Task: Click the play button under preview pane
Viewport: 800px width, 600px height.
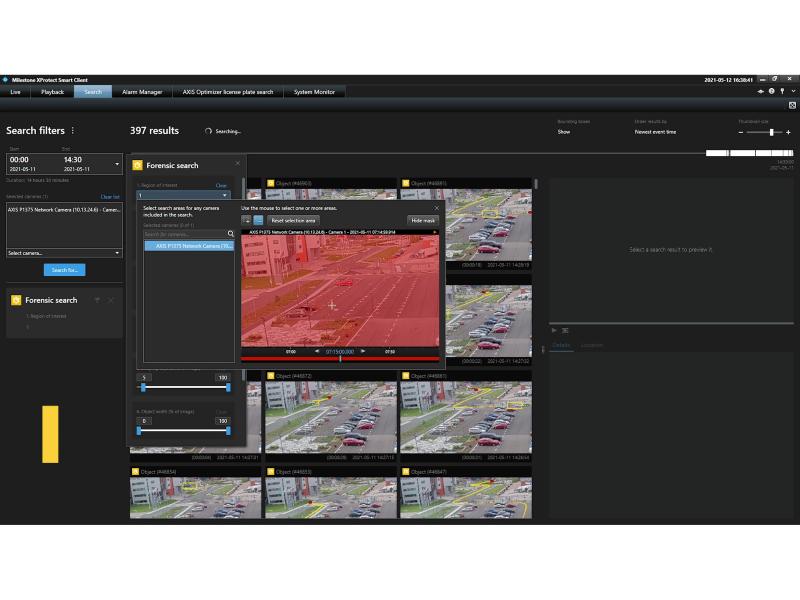Action: coord(554,331)
